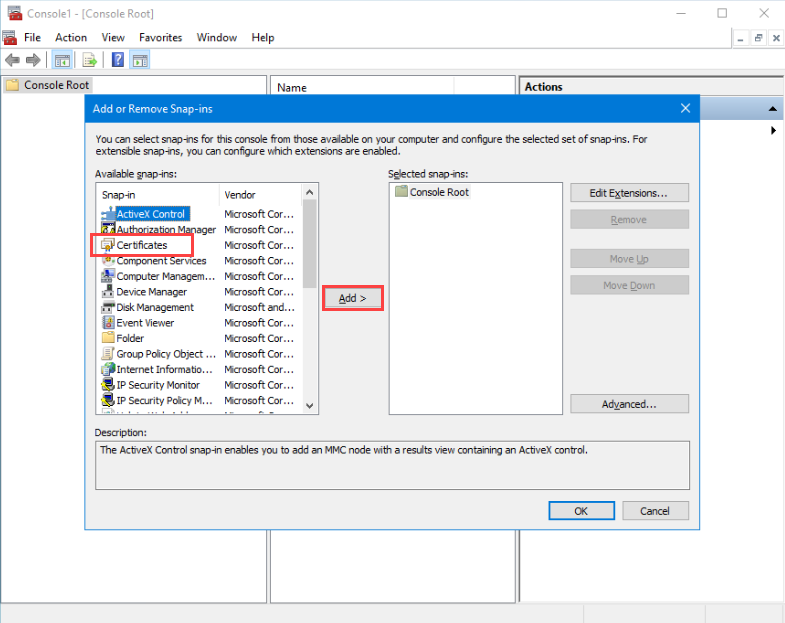Click the Forward arrow toolbar icon
This screenshot has height=623, width=785.
click(33, 61)
